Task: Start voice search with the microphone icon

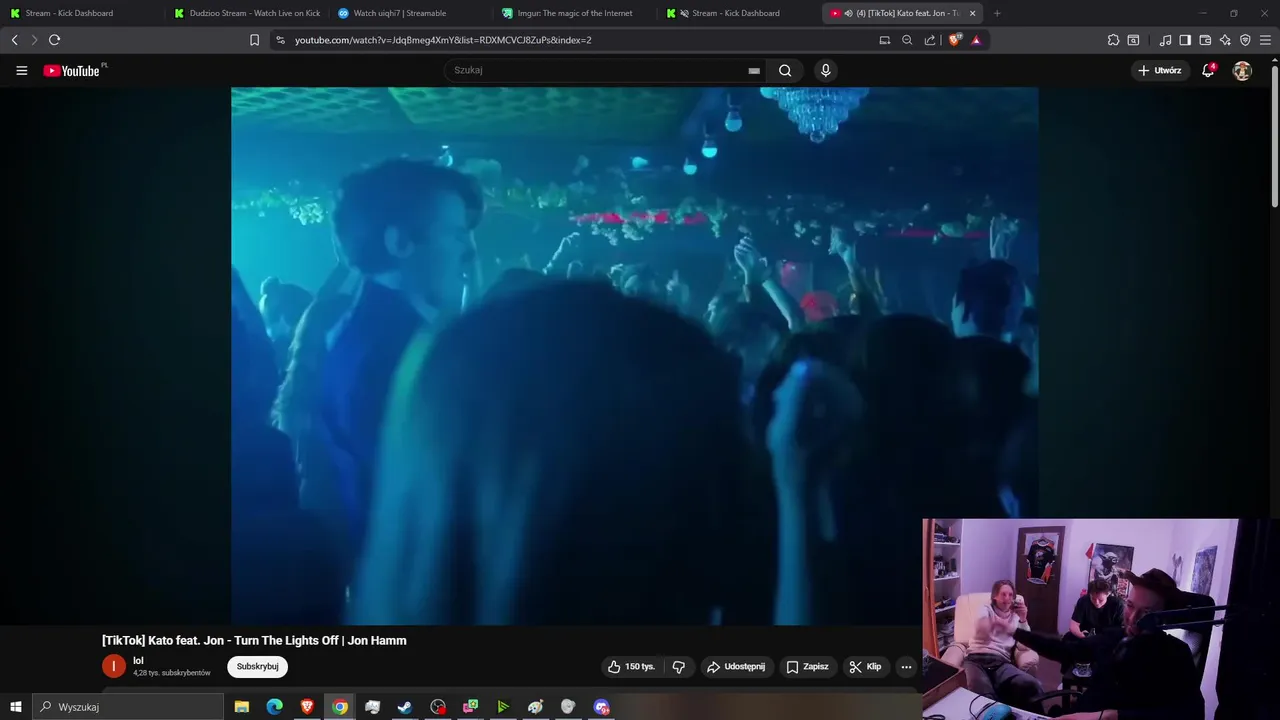Action: 825,71
